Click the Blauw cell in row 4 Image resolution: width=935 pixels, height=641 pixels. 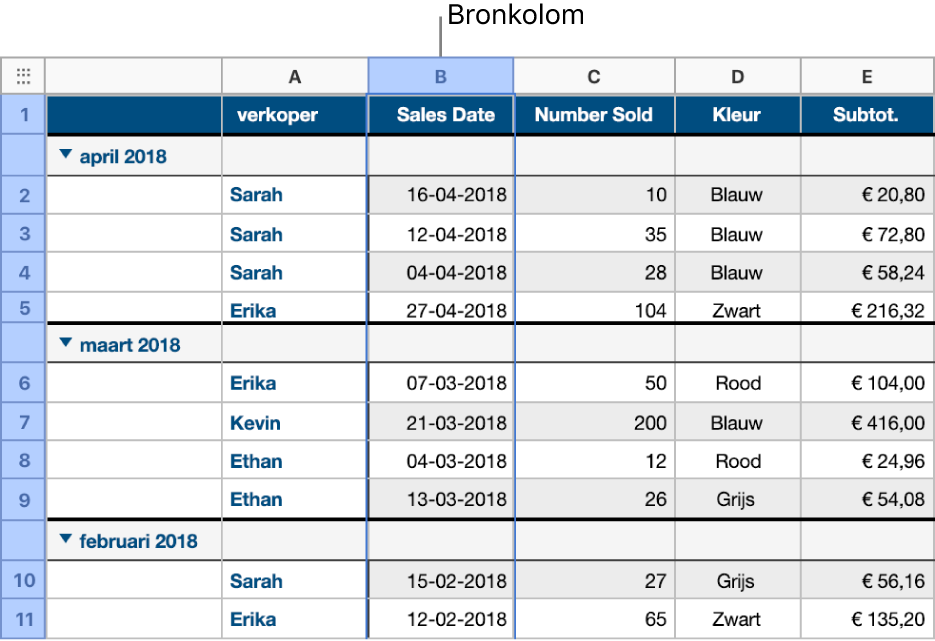click(737, 272)
